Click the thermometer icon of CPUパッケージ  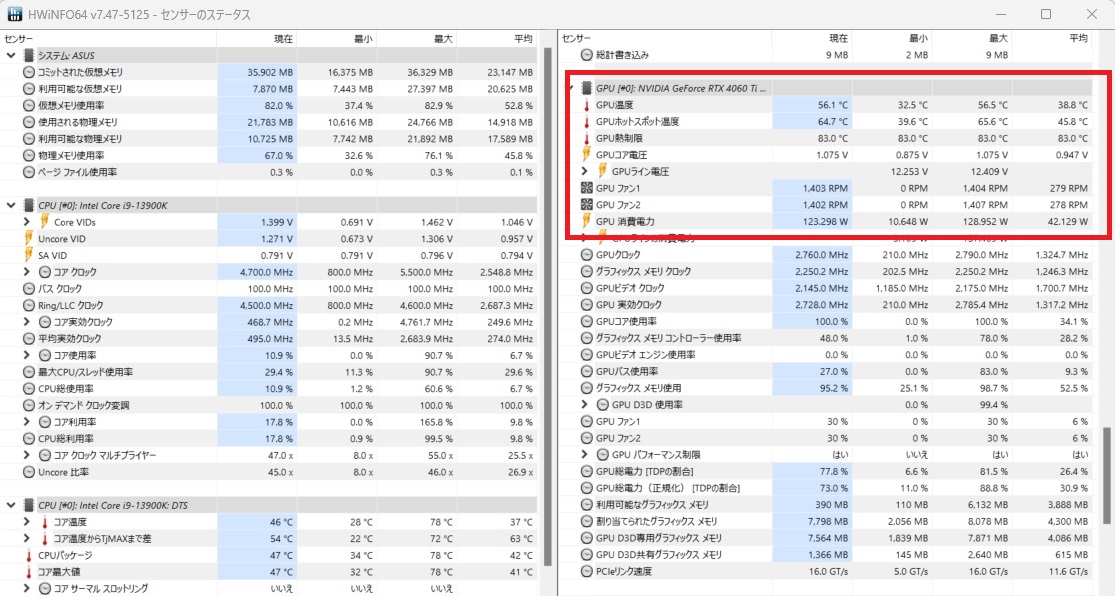pos(28,555)
